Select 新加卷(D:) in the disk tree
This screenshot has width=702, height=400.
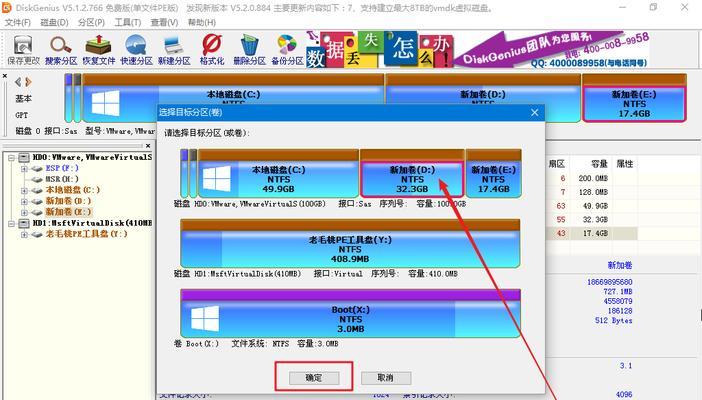(x=68, y=201)
